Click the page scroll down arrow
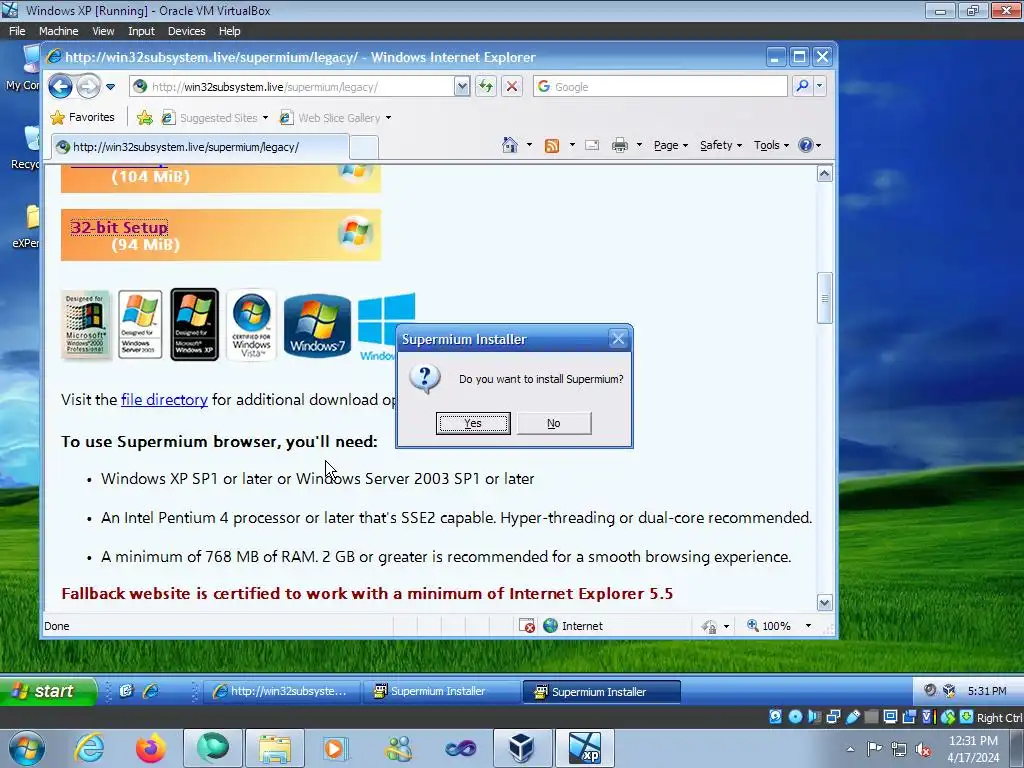Screen dimensions: 1024x768 825,603
